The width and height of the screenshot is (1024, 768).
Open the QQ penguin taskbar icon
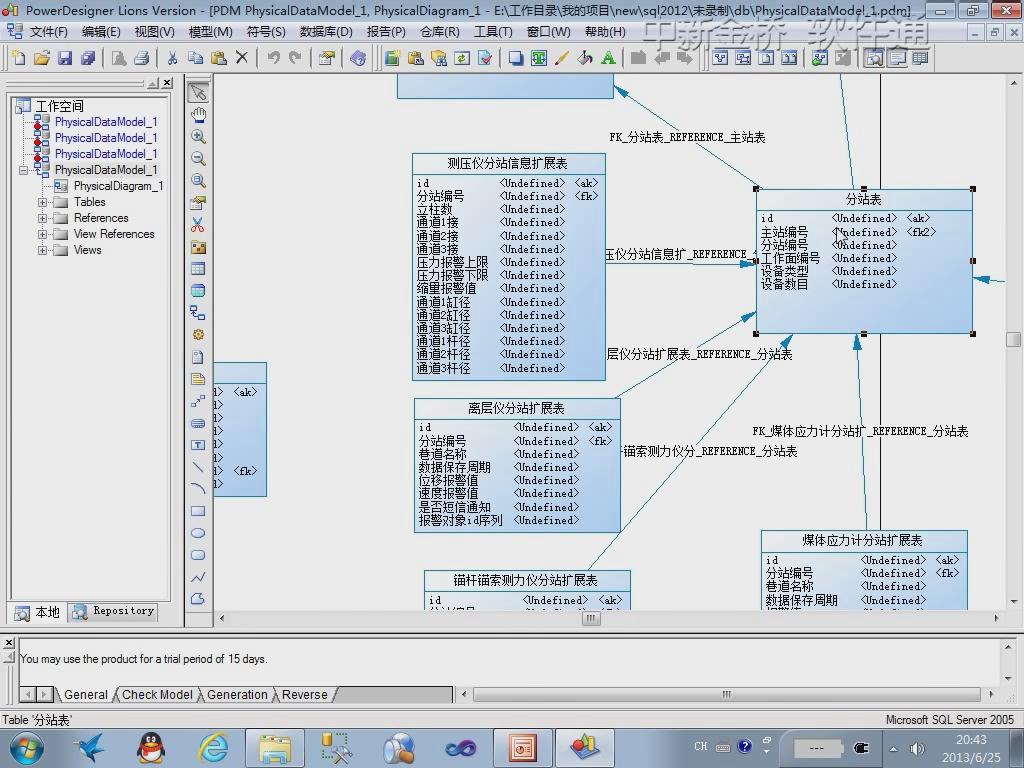click(x=151, y=748)
